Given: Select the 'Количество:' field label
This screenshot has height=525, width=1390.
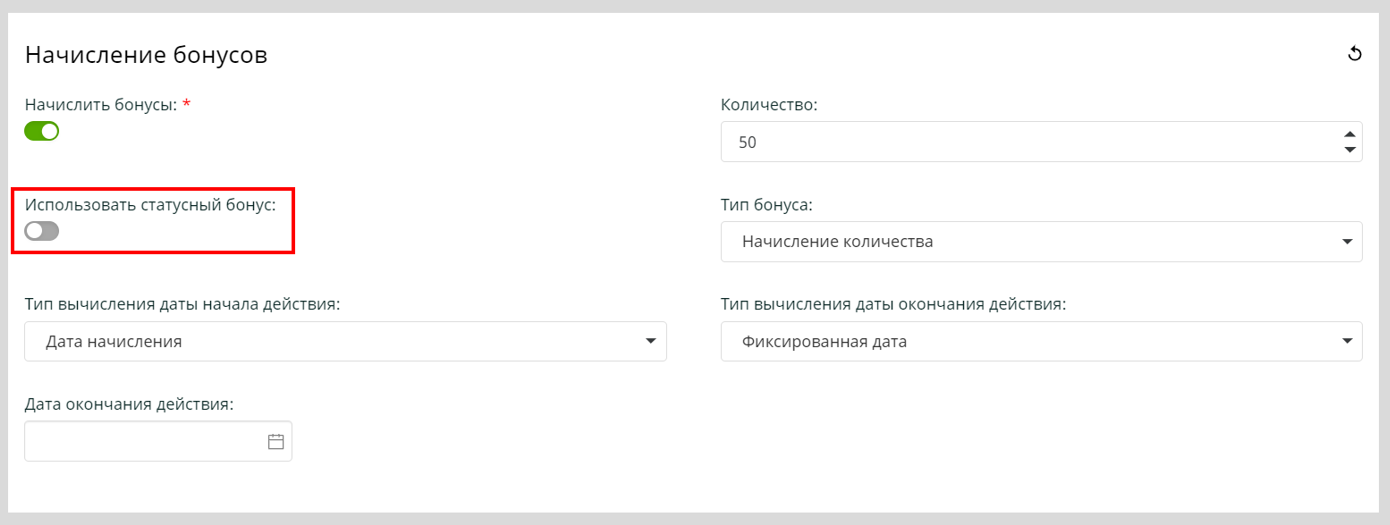Looking at the screenshot, I should pos(769,104).
